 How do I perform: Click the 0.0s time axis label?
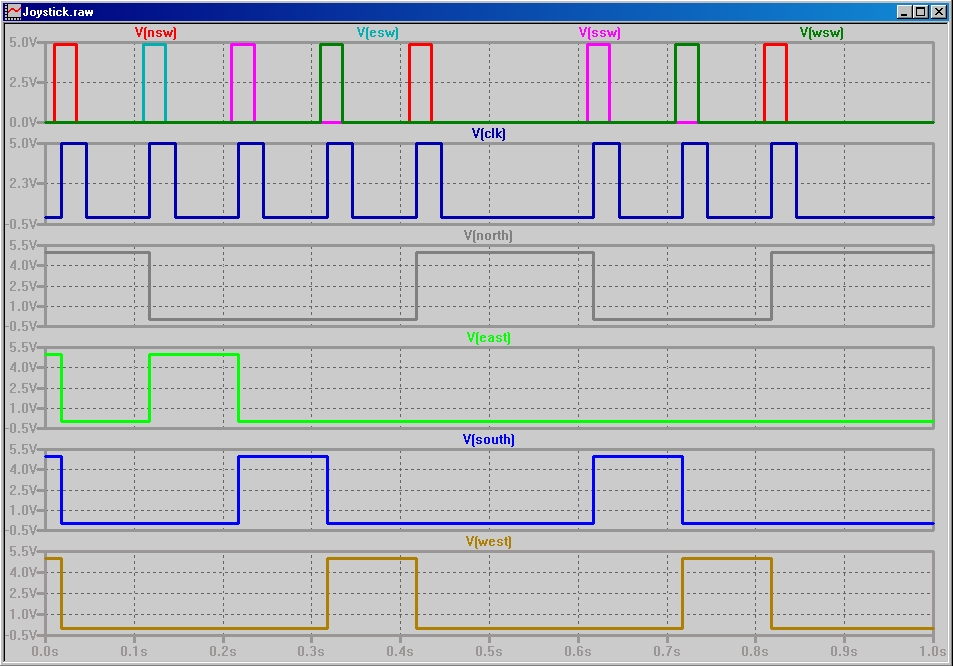pos(45,652)
